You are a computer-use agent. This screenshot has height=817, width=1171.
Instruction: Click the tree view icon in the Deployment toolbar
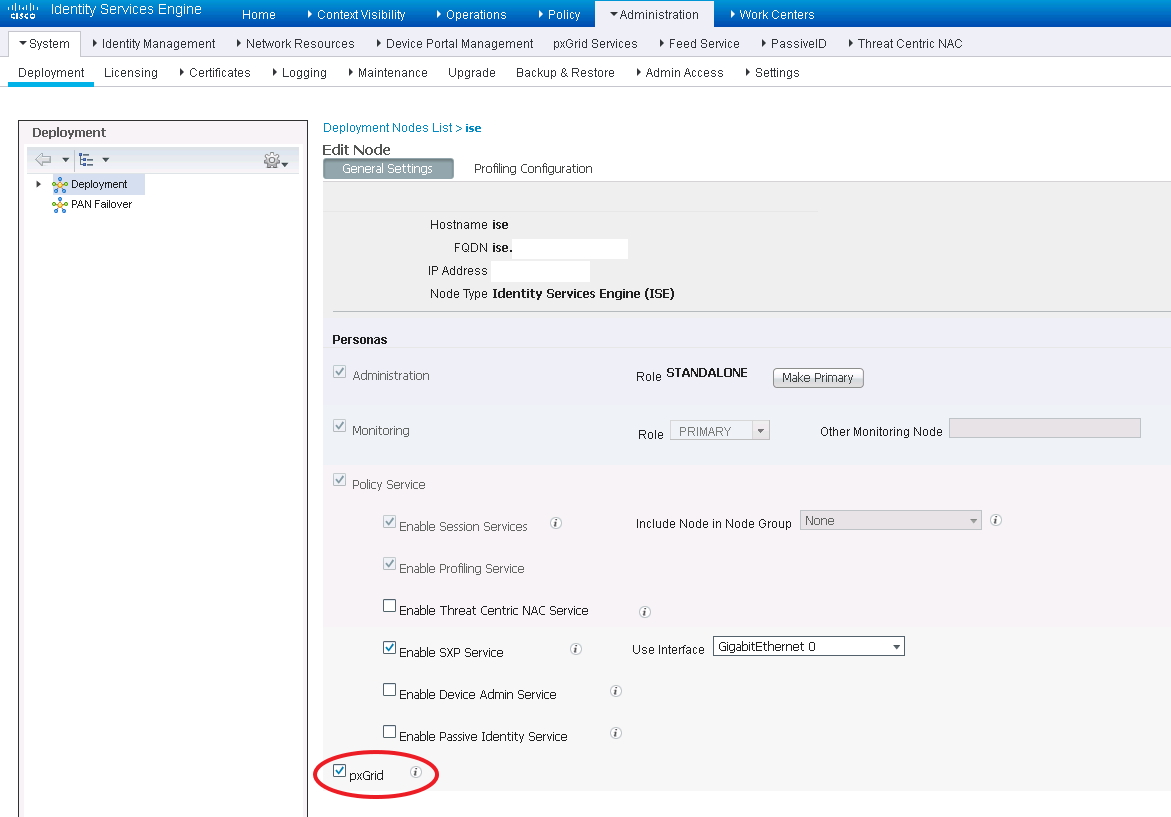coord(86,159)
